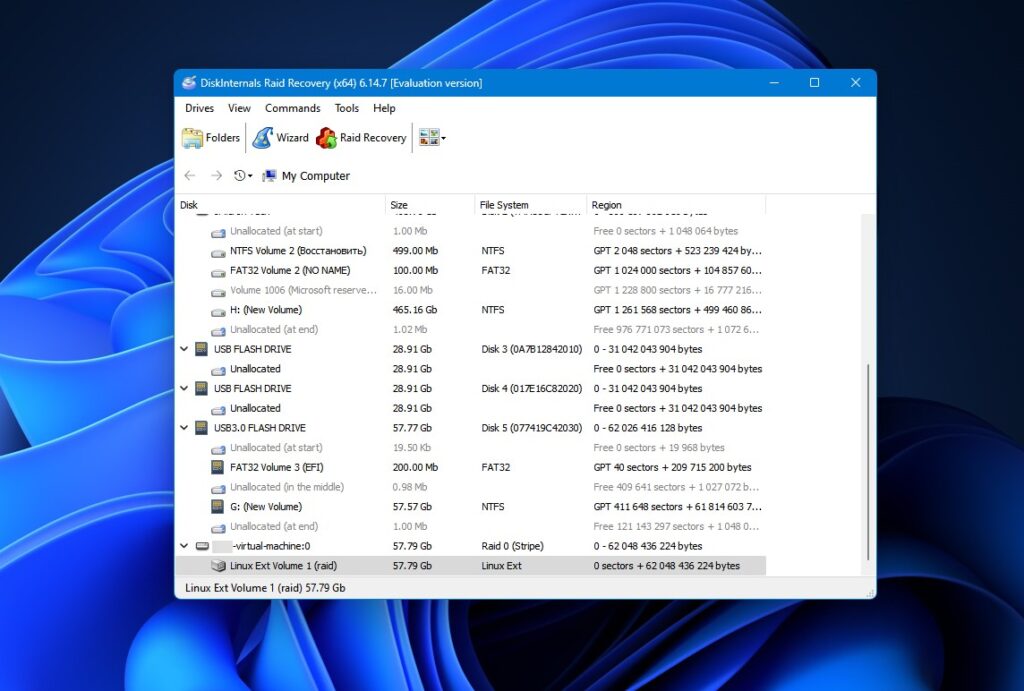Open the Drives menu
This screenshot has height=691, width=1024.
198,108
